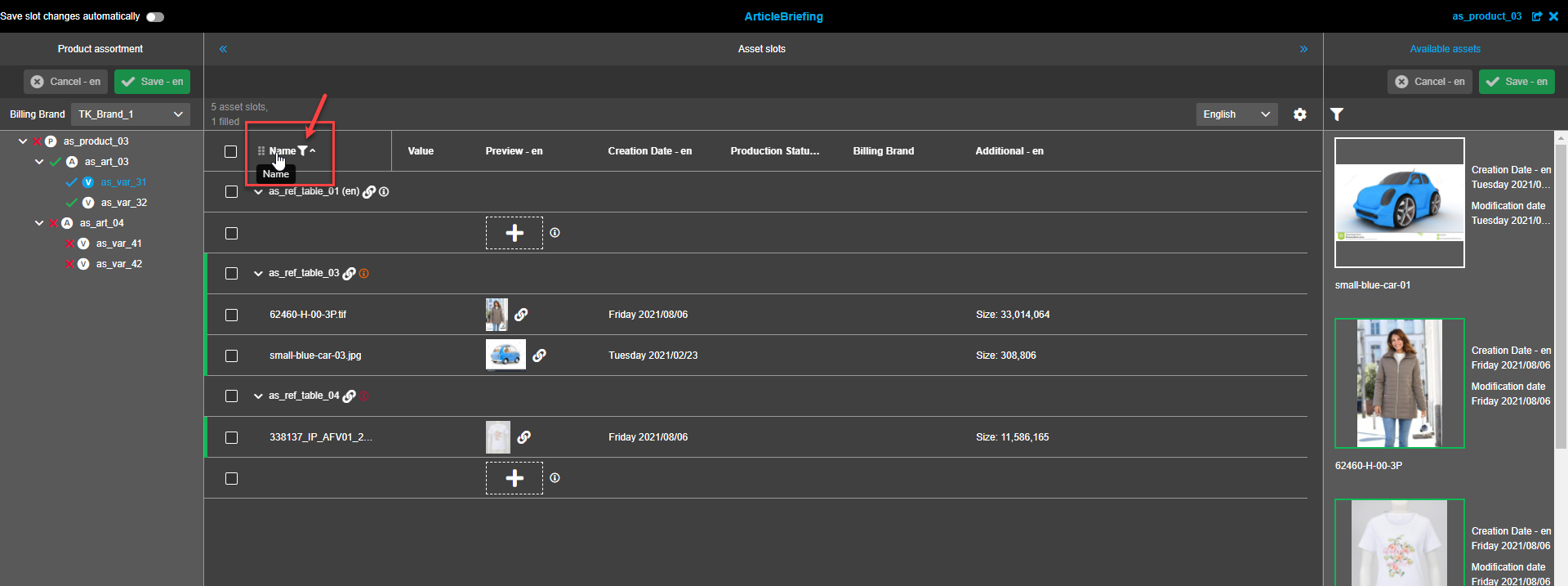Click link icon in 338137_IP_AFV01 preview
This screenshot has height=586, width=1568.
click(524, 437)
